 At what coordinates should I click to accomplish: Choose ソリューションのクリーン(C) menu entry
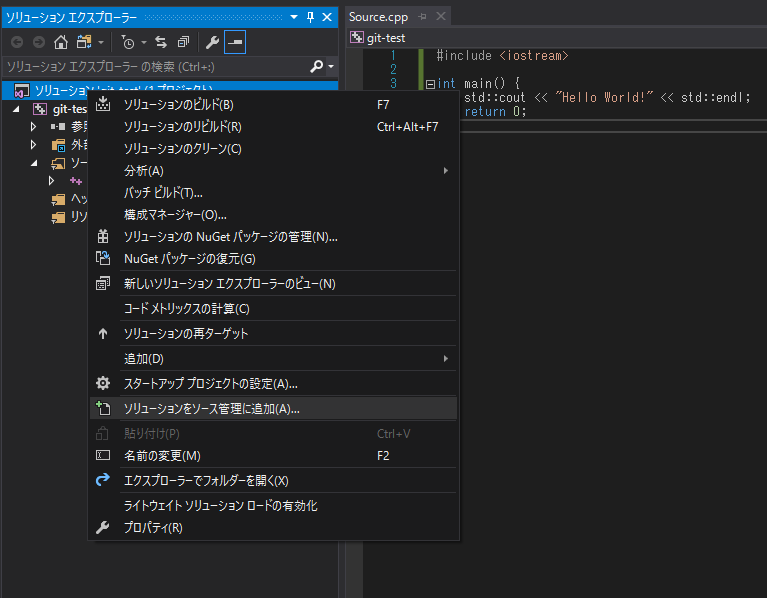pos(273,149)
